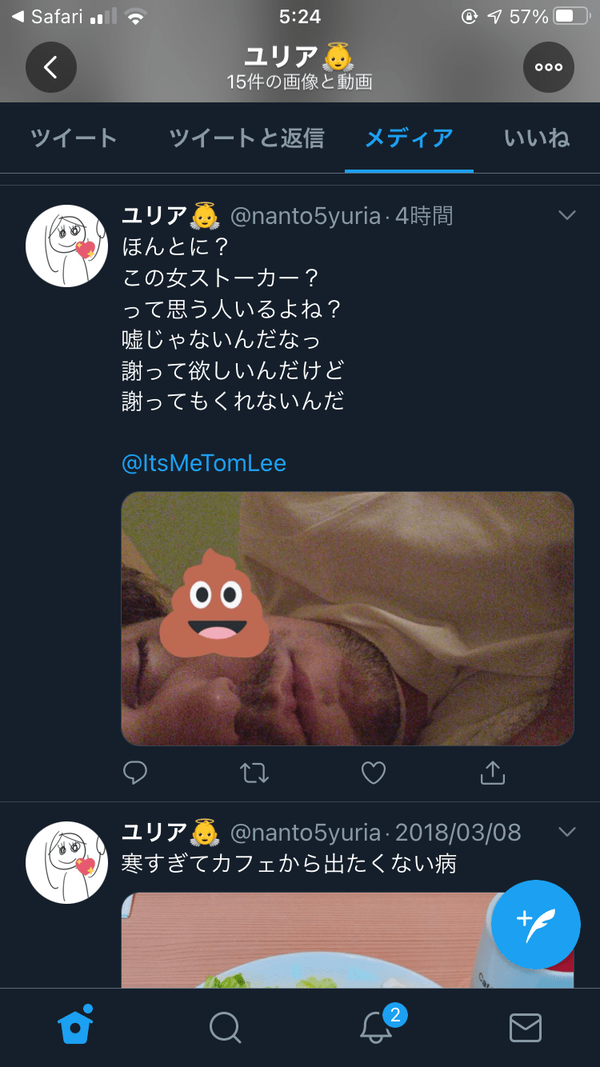
Task: Select the いいね tab
Action: pos(537,138)
